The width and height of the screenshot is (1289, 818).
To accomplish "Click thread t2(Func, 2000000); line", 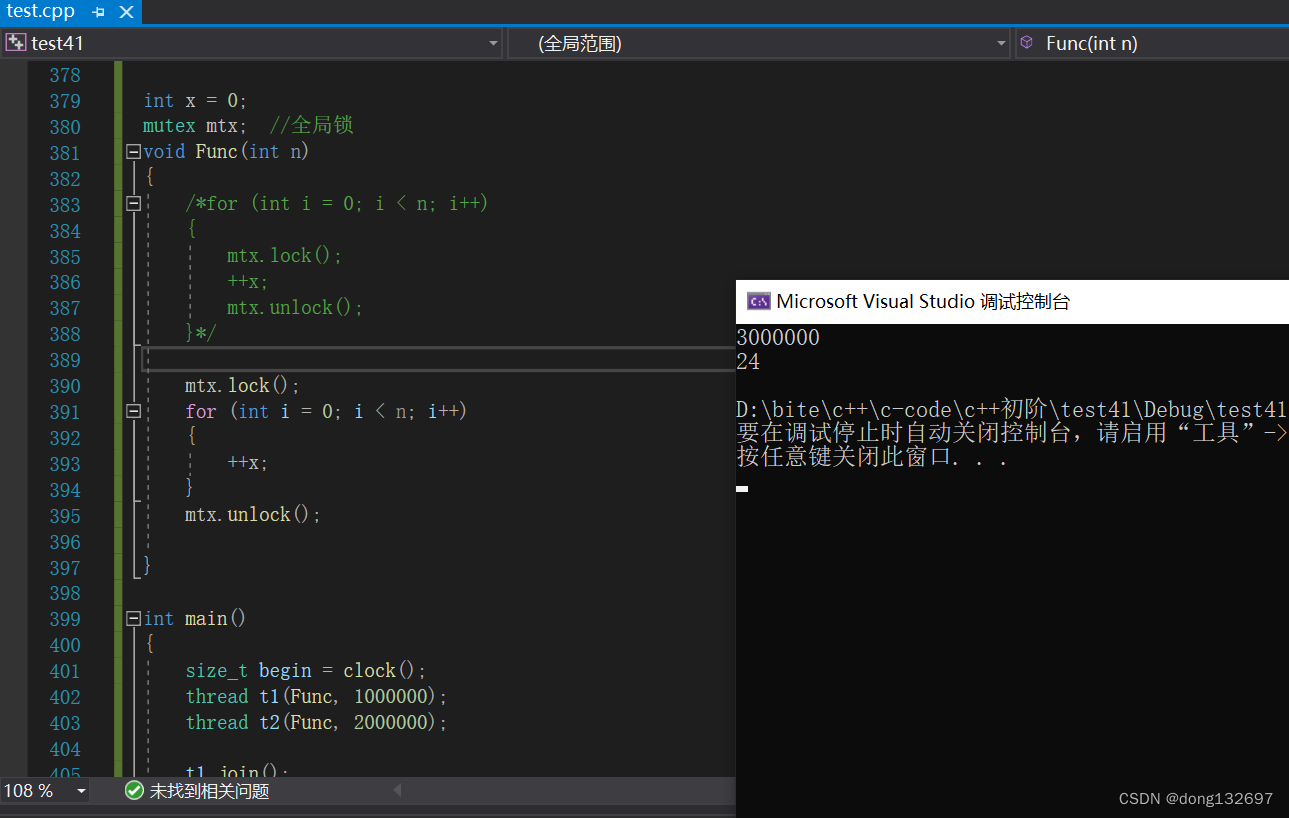I will click(317, 723).
